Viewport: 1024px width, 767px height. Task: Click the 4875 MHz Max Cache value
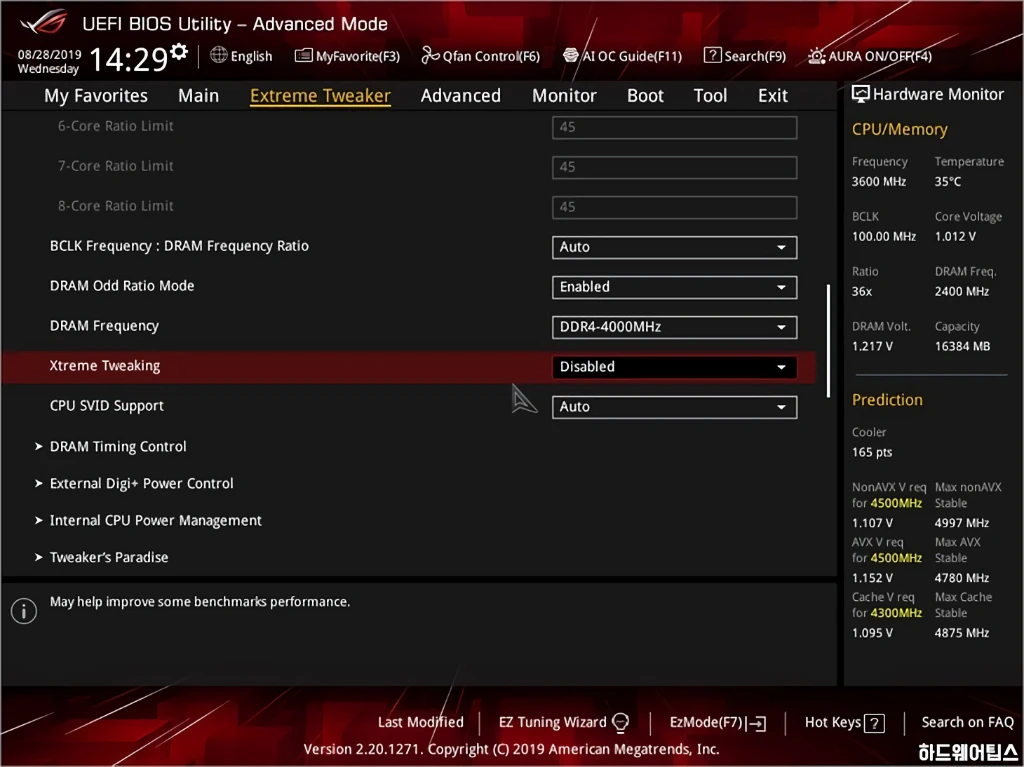point(961,632)
